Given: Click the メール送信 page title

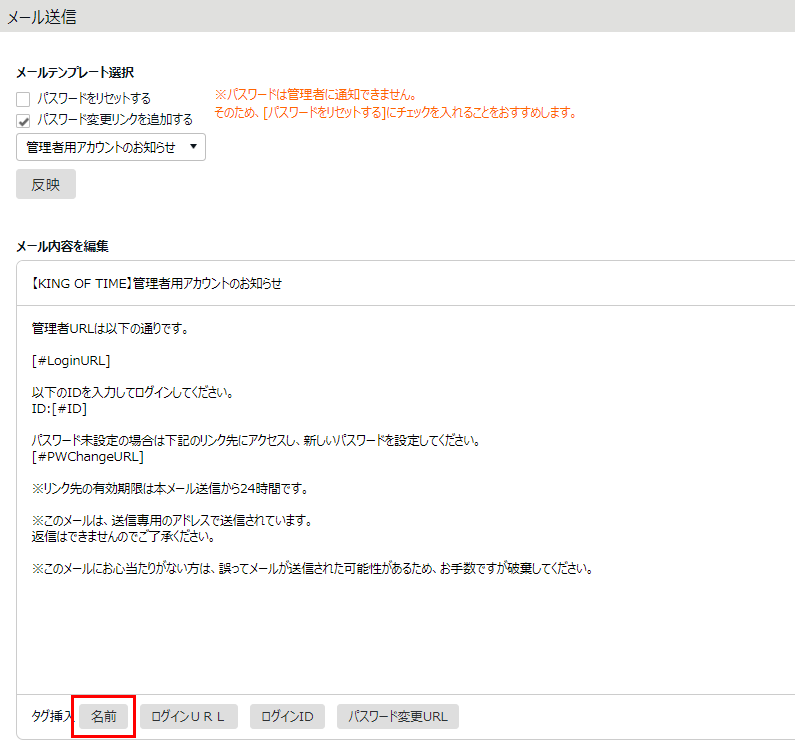Looking at the screenshot, I should click(x=42, y=17).
